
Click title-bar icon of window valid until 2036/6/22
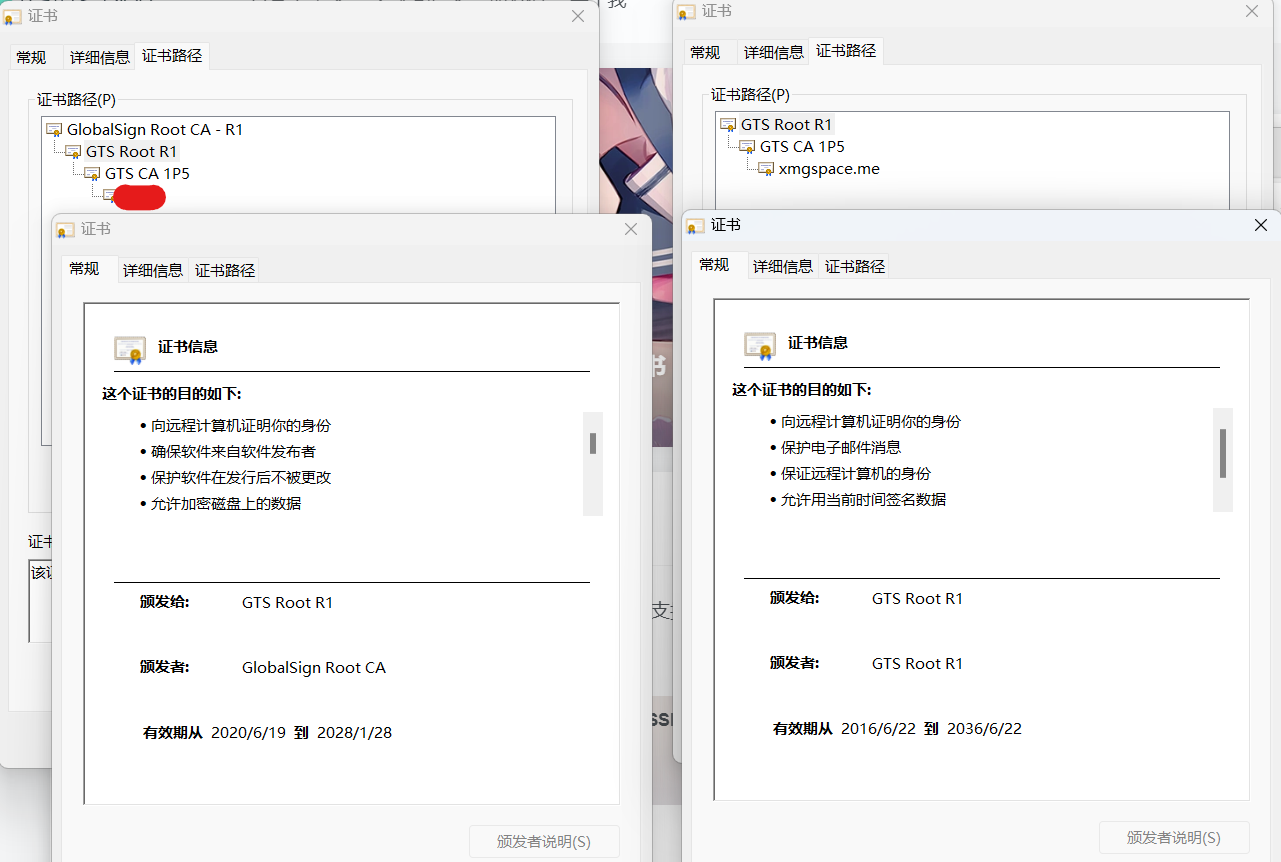696,226
